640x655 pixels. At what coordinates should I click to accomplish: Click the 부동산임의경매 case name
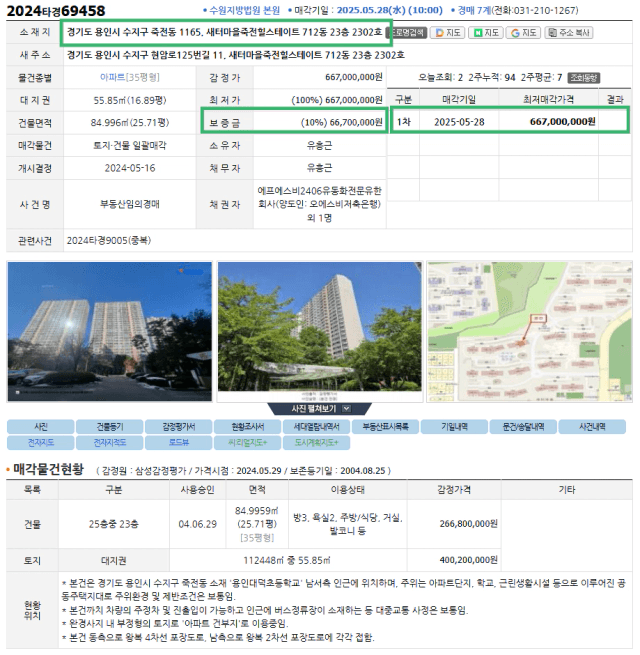click(130, 204)
